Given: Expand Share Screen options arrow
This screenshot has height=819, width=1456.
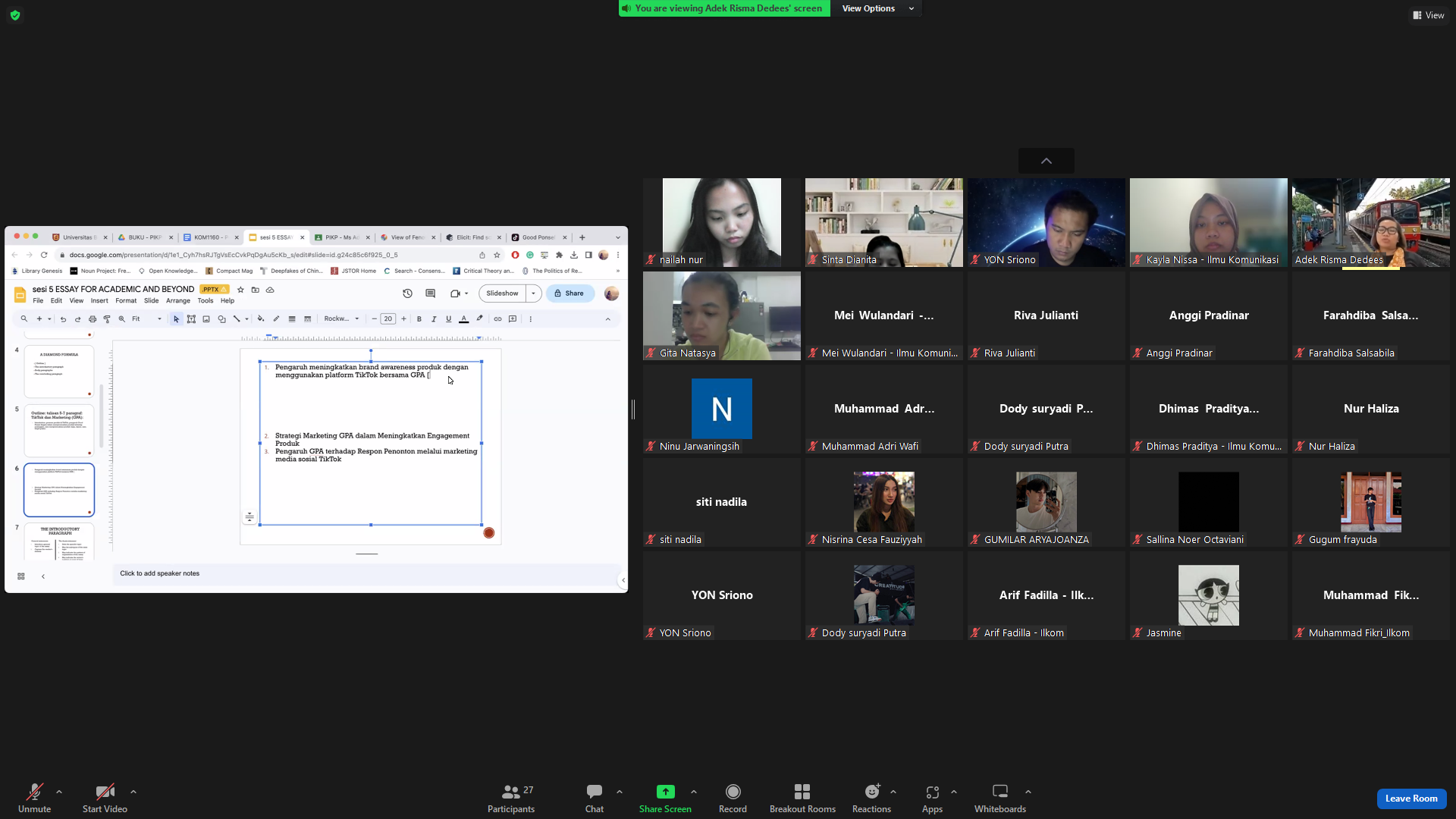Looking at the screenshot, I should click(694, 792).
